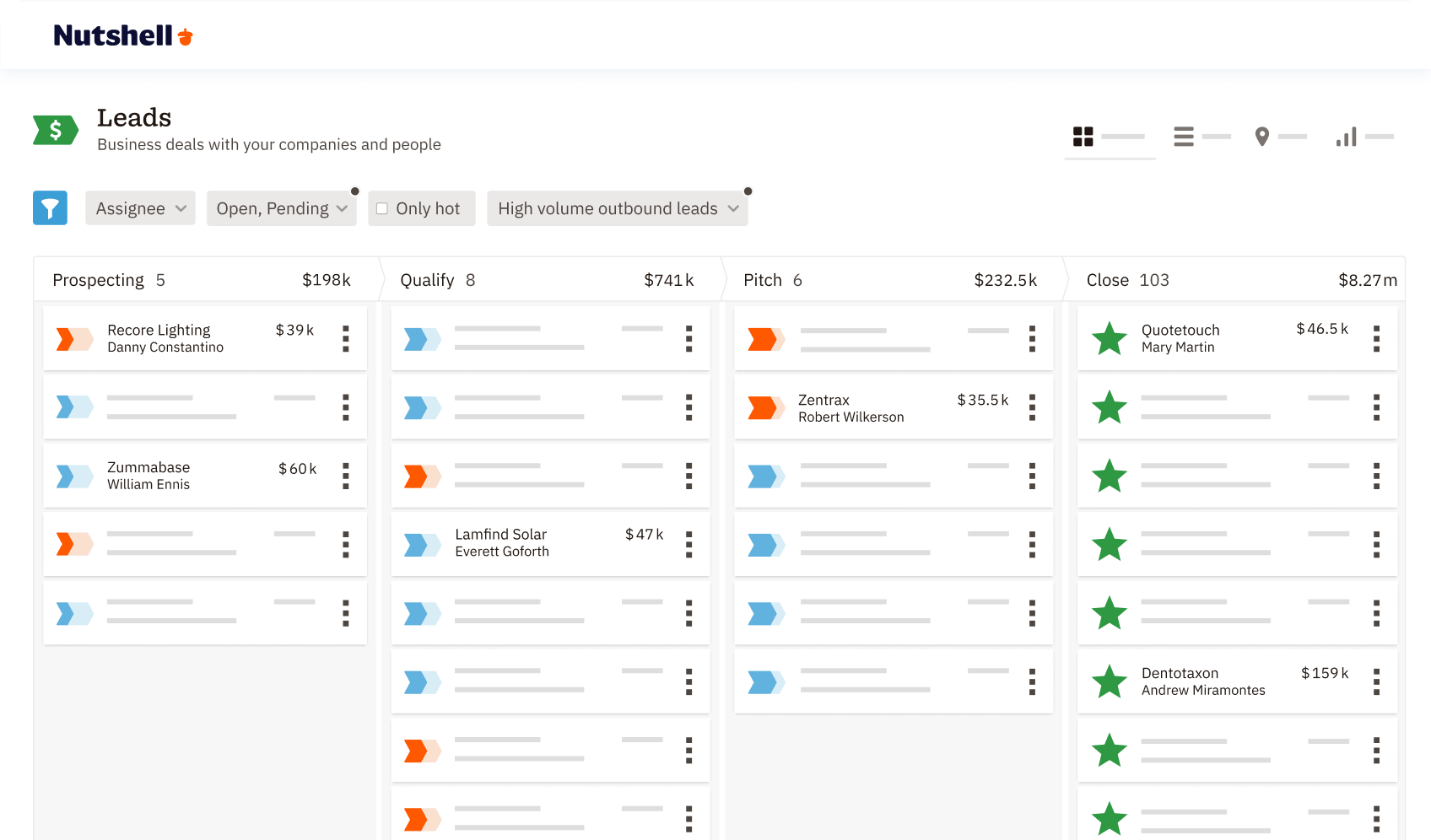
Task: Toggle the star on the Dentotaxon lead
Action: click(x=1110, y=681)
